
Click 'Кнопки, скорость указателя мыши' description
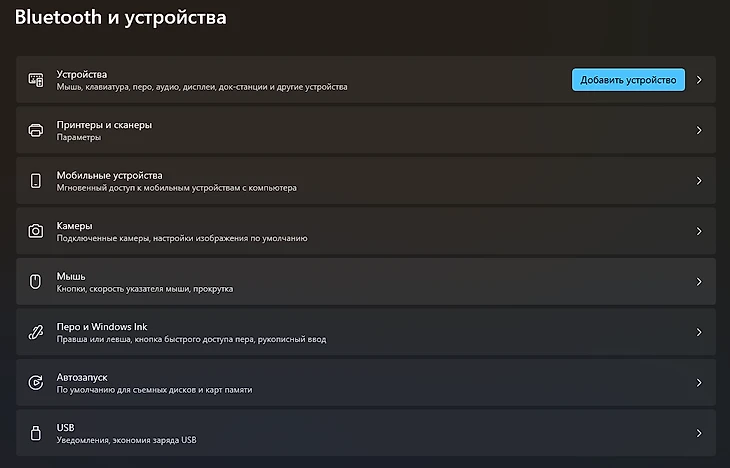point(145,289)
